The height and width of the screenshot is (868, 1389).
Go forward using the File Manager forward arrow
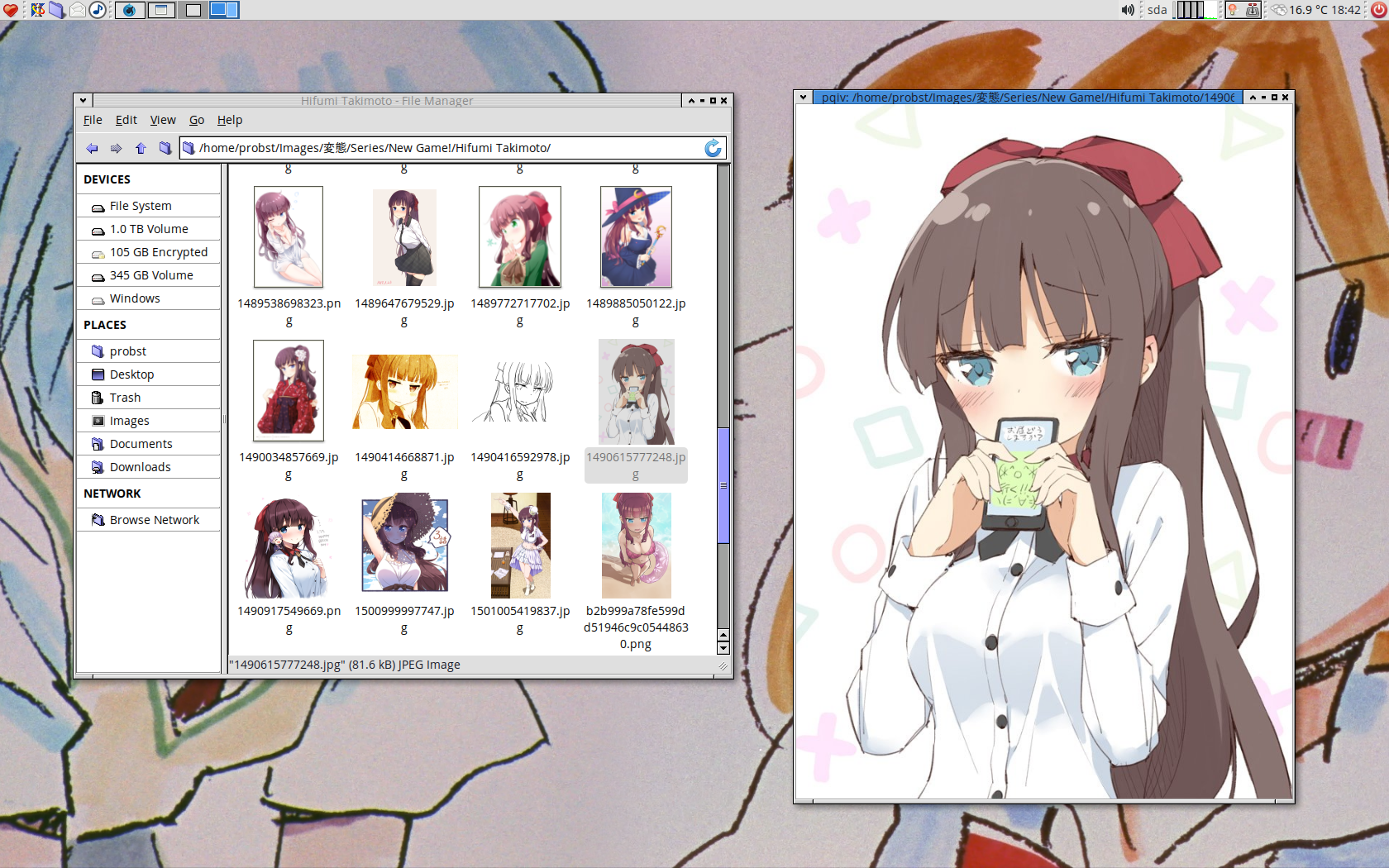tap(116, 148)
